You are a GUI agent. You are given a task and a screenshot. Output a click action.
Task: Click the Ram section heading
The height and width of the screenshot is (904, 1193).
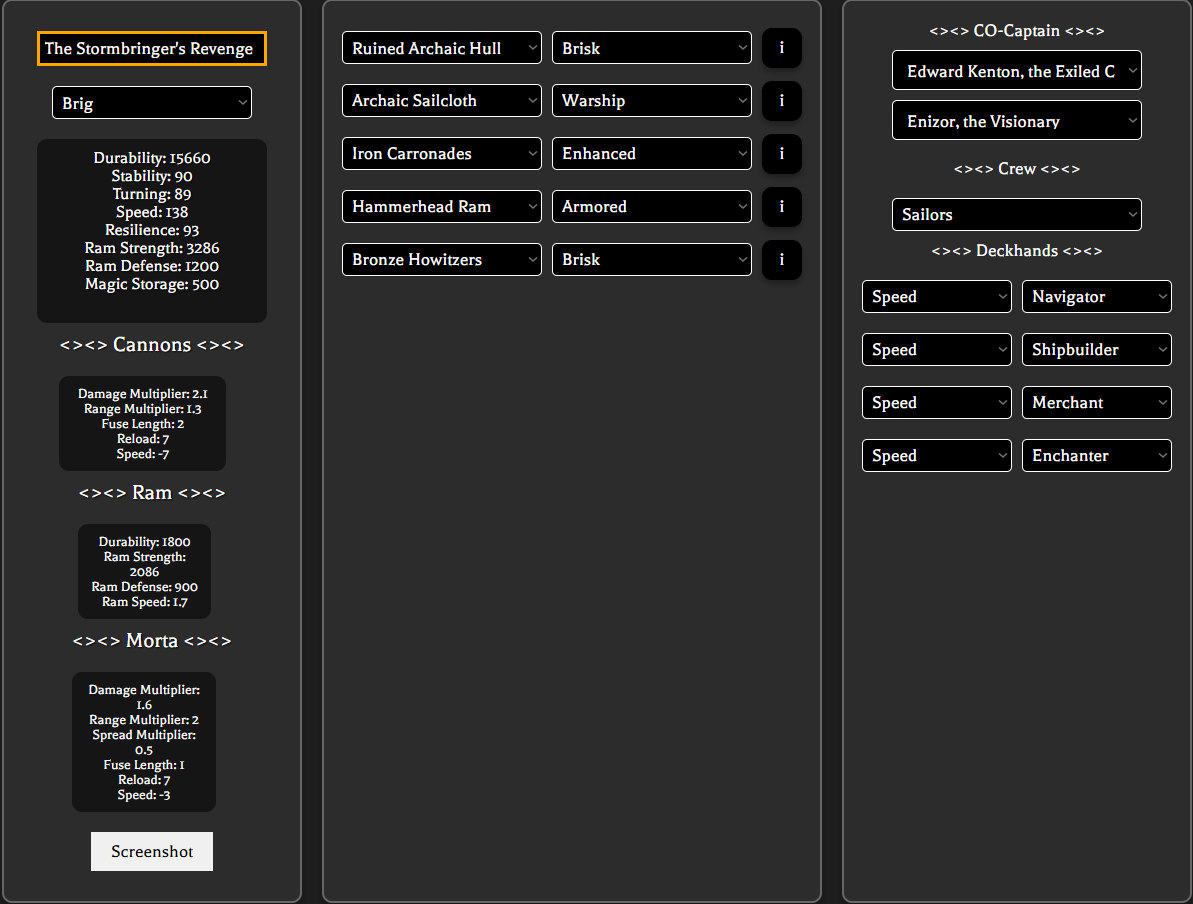[x=152, y=492]
